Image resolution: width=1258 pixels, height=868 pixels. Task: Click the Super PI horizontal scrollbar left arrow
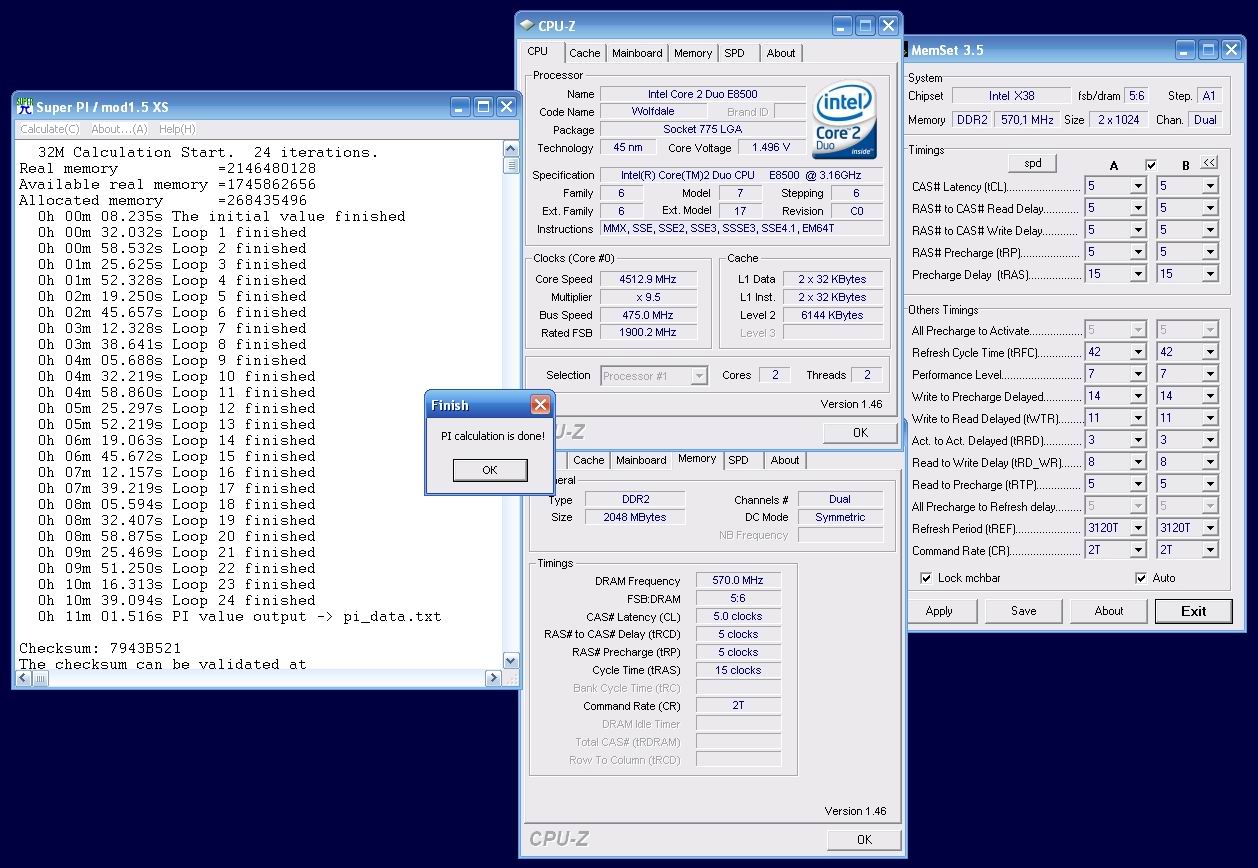click(x=25, y=678)
